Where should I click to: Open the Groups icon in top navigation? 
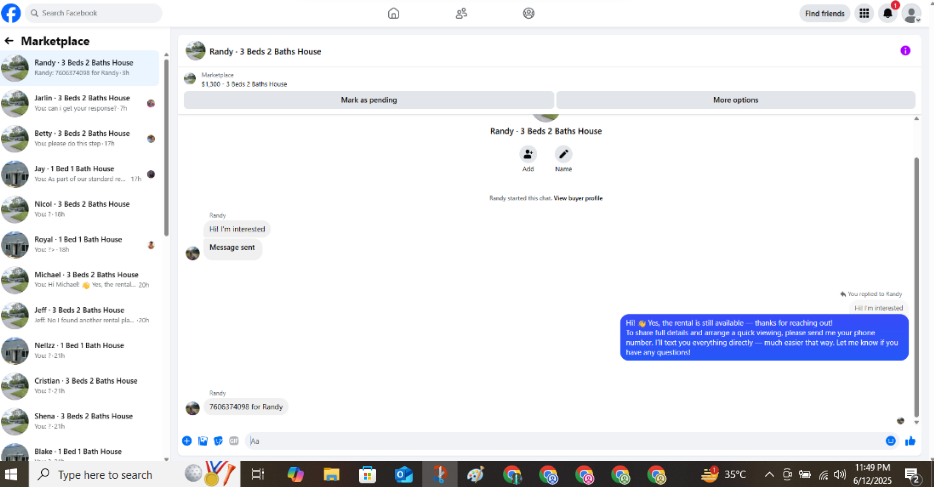click(528, 13)
